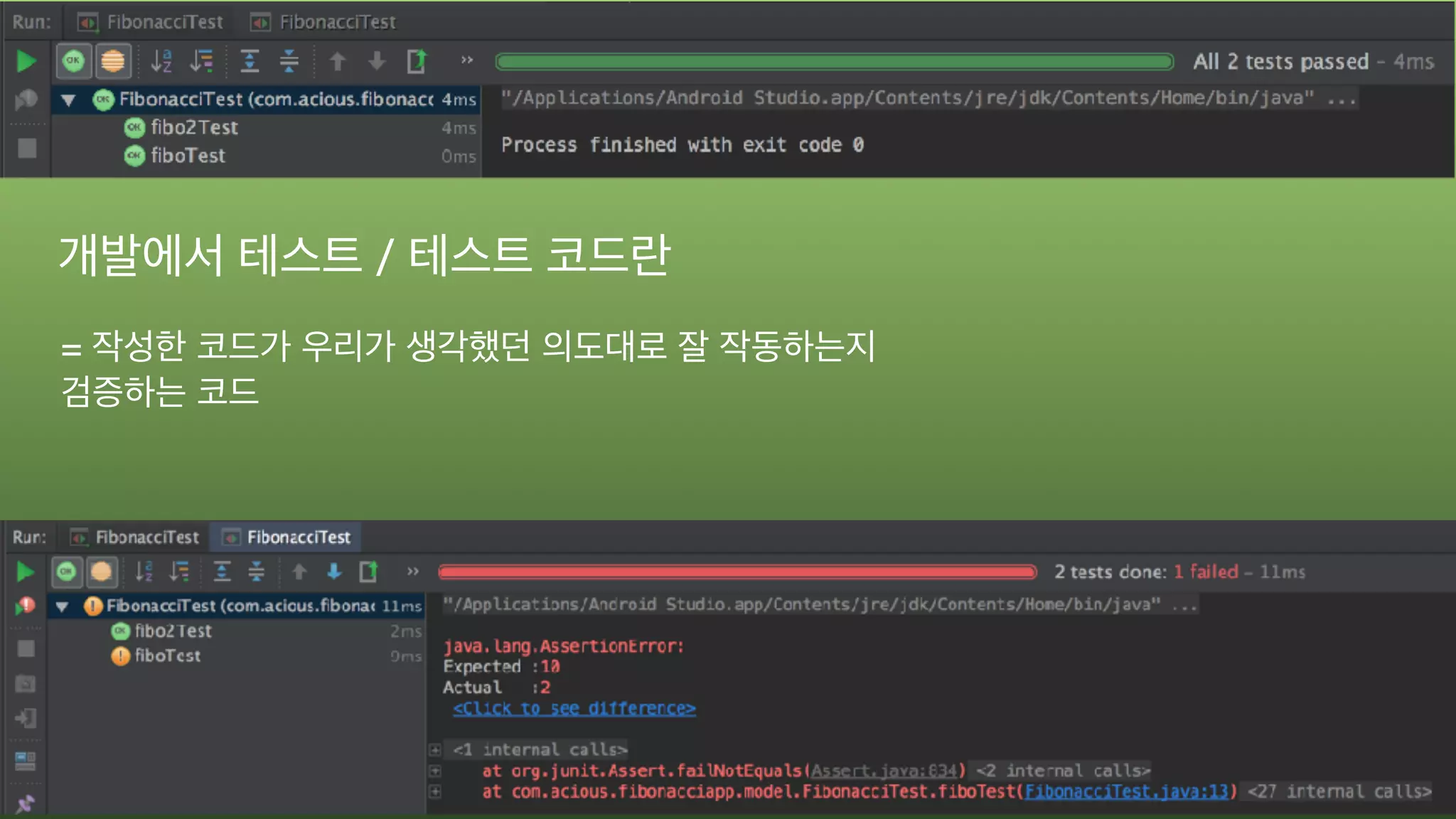Select passed fiboTest row in top panel
The width and height of the screenshot is (1456, 819).
coord(266,156)
